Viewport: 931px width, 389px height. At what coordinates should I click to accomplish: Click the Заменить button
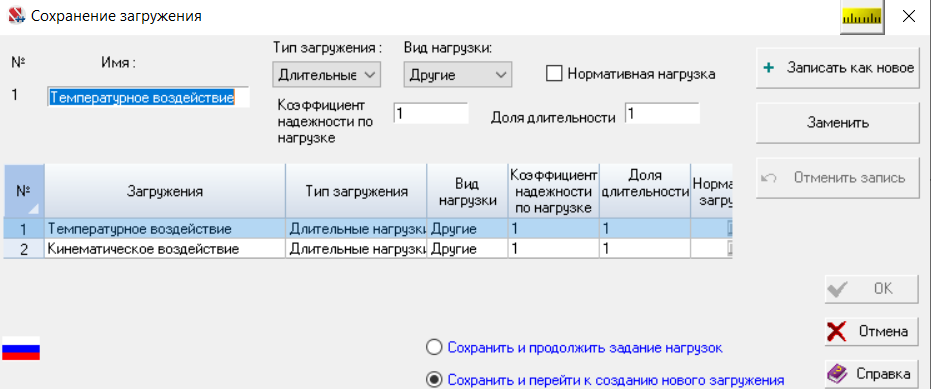(838, 123)
